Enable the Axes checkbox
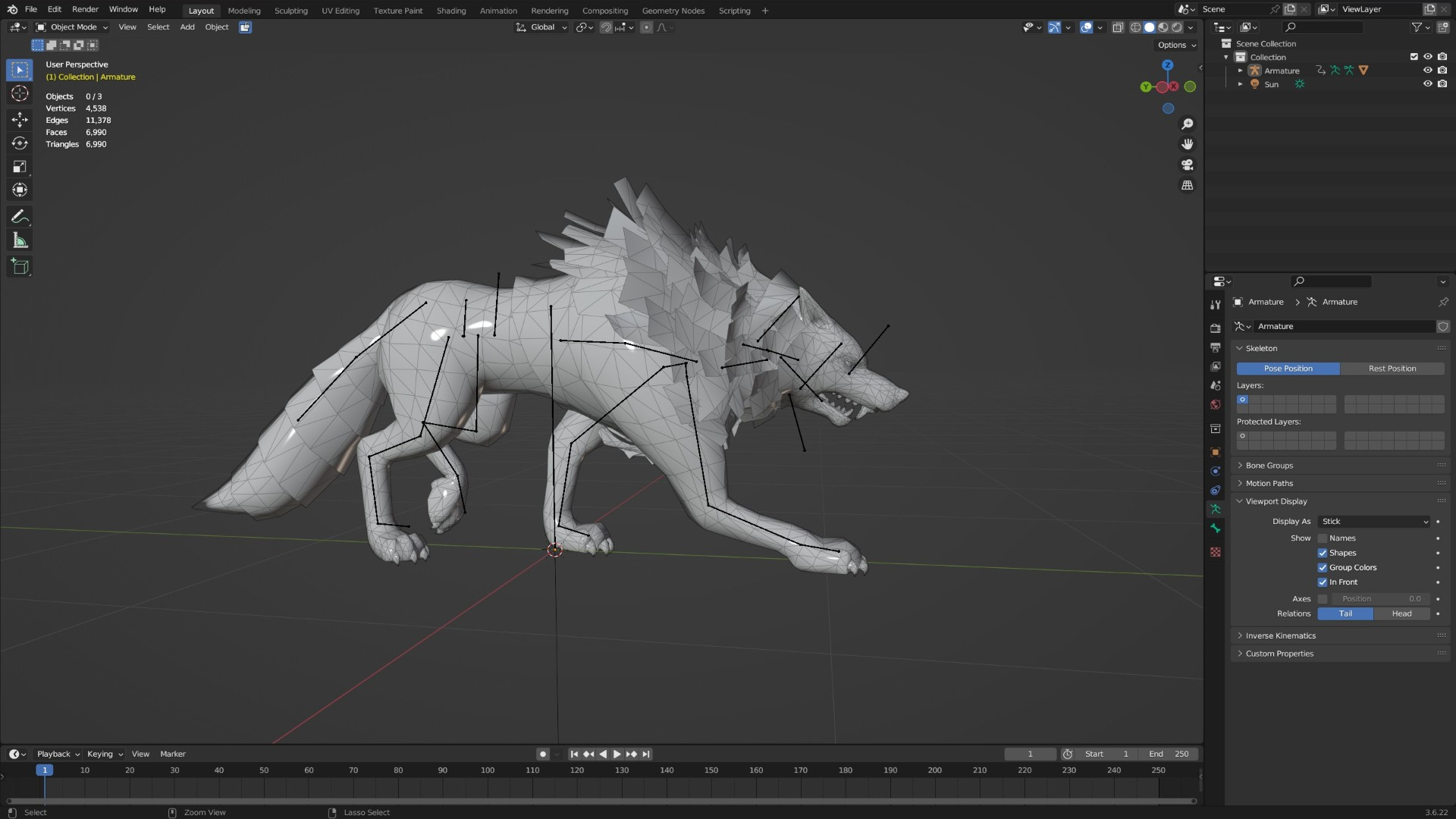The image size is (1456, 819). click(x=1323, y=599)
